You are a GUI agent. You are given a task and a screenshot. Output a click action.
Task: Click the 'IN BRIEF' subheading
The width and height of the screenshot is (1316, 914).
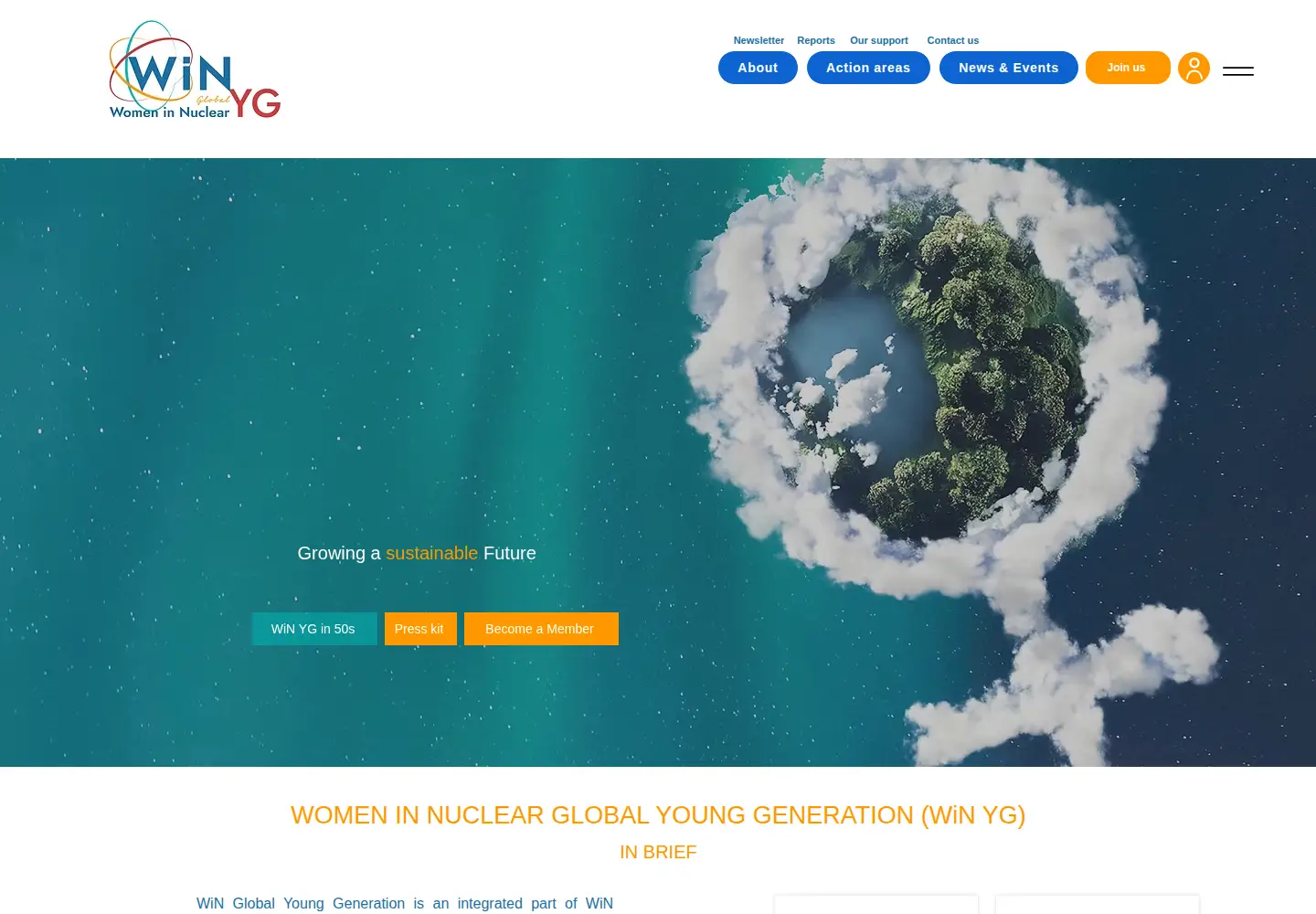click(x=658, y=852)
